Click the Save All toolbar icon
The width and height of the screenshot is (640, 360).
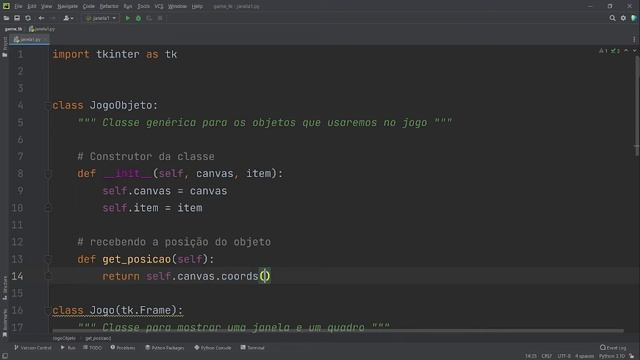point(17,18)
